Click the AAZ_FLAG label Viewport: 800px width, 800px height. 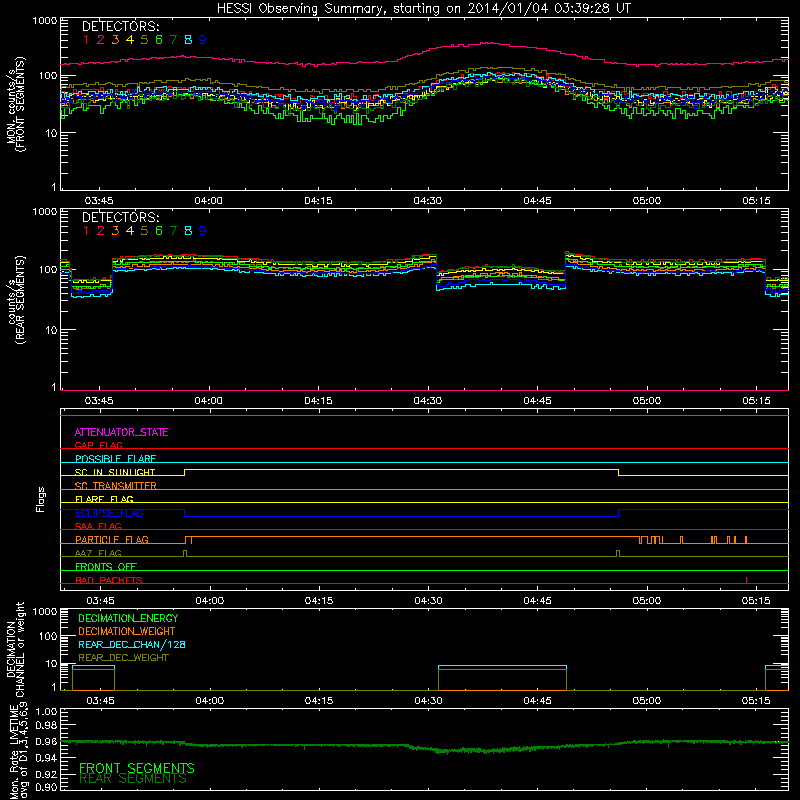[x=98, y=553]
